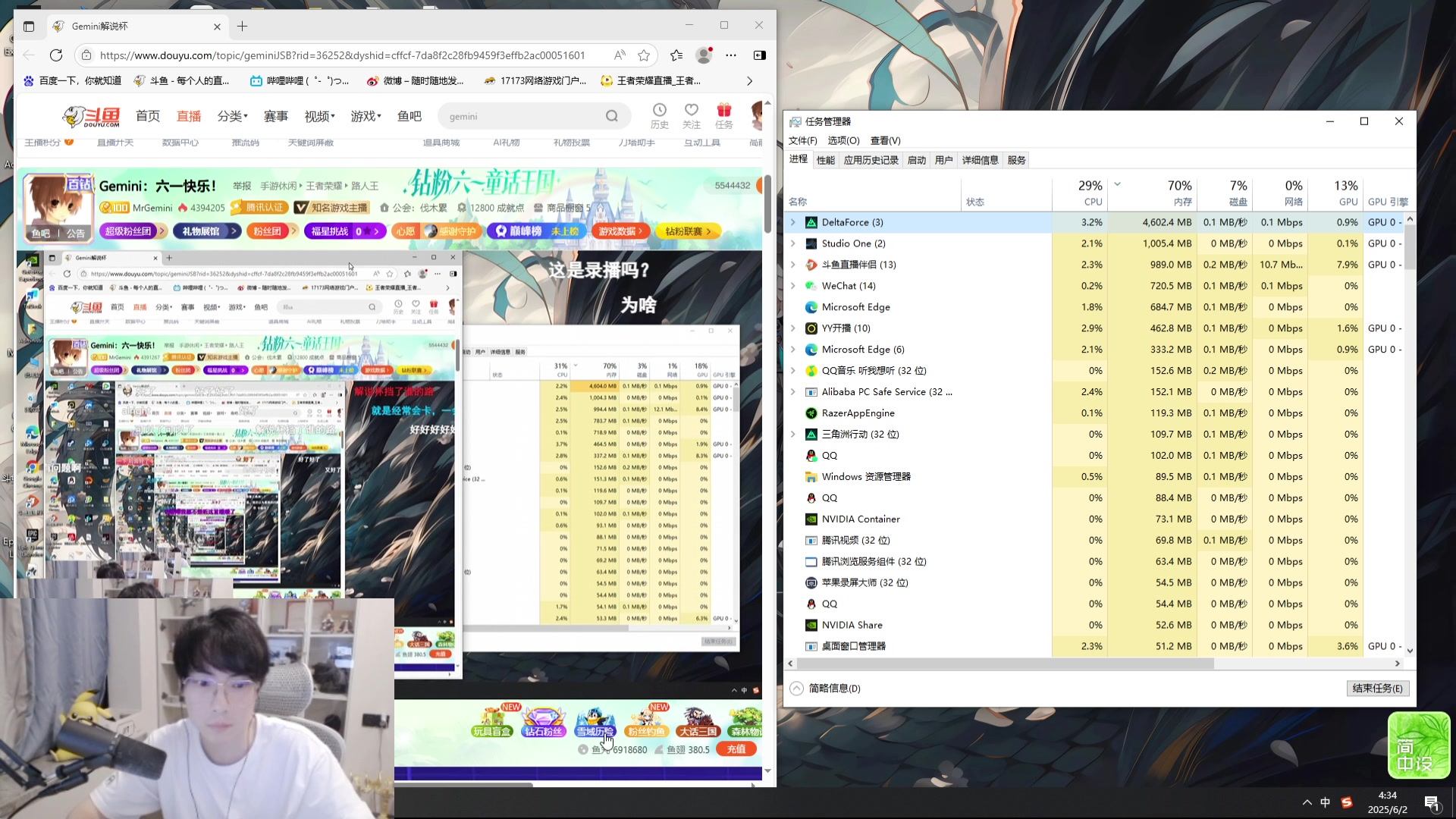Viewport: 1456px width, 819px height.
Task: Click 礼物展馆 button
Action: 207,231
